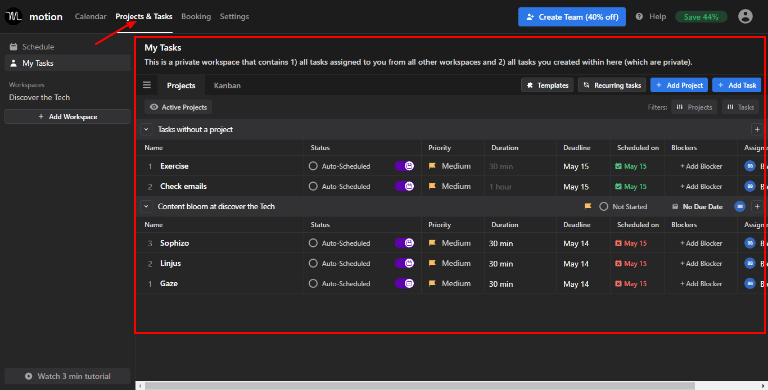This screenshot has width=768, height=390.
Task: Click Create Team (40% off) button
Action: 572,17
